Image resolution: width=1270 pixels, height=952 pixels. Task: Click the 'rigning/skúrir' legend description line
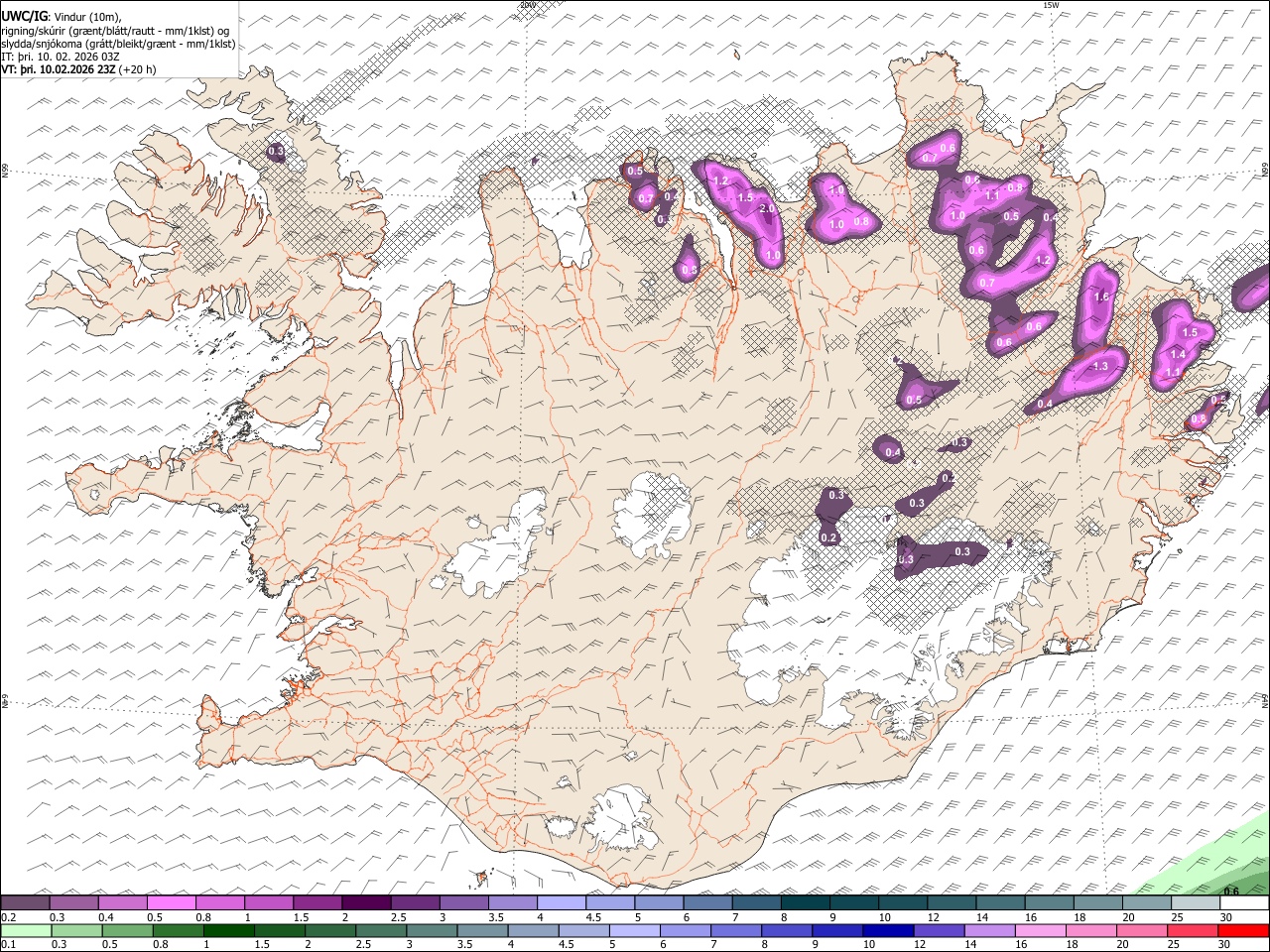115,31
